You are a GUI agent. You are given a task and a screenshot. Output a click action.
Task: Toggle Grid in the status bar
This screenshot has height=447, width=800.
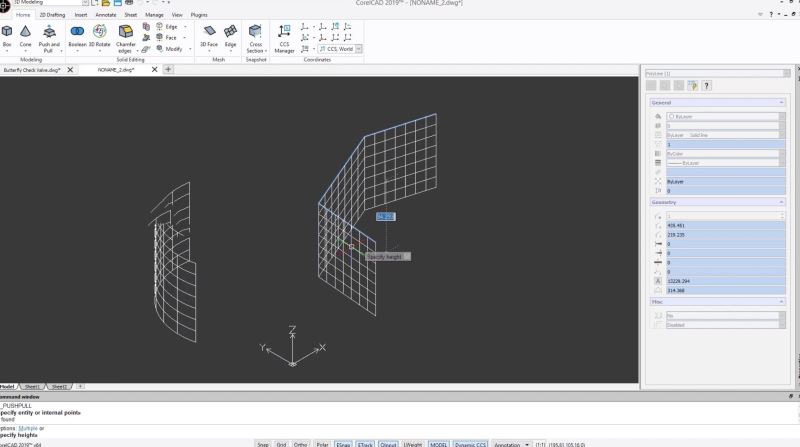tap(281, 444)
